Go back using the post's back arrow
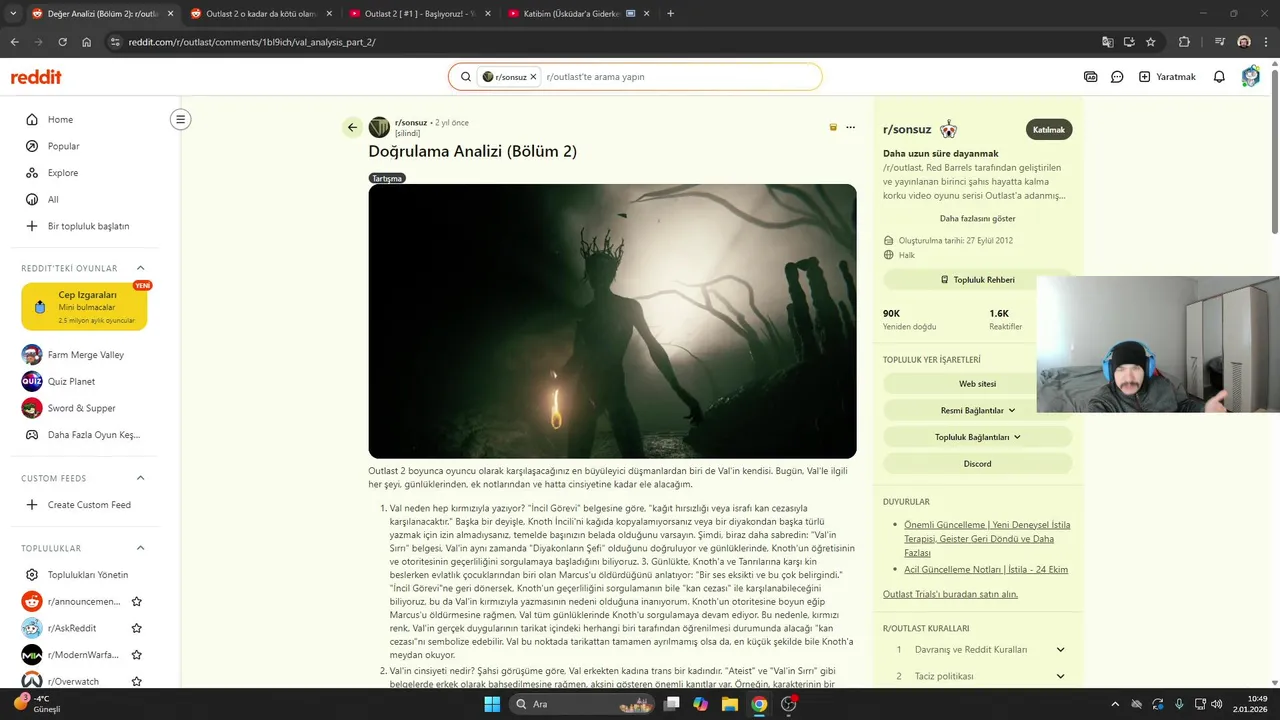The image size is (1280, 720). [352, 127]
